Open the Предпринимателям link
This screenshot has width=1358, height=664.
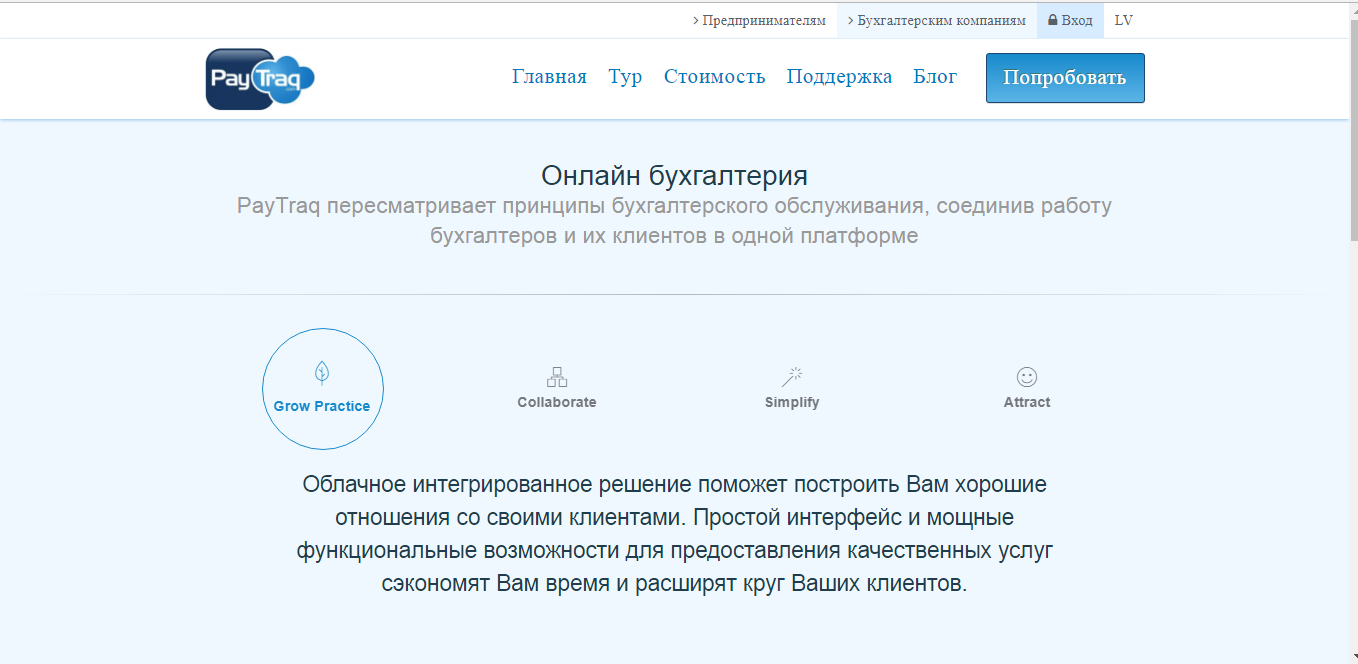point(764,19)
